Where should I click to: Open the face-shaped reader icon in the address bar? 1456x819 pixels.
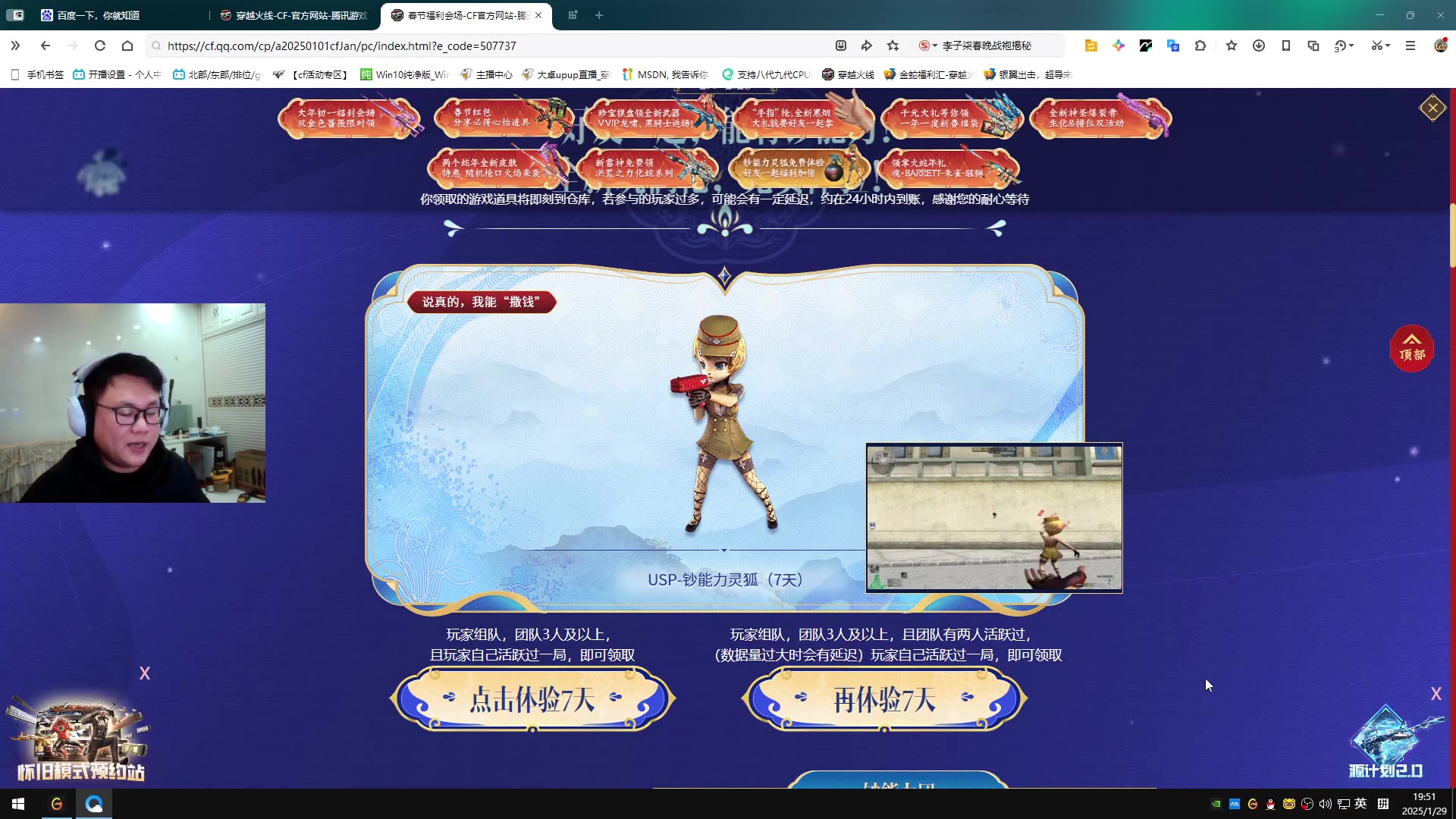coord(841,45)
